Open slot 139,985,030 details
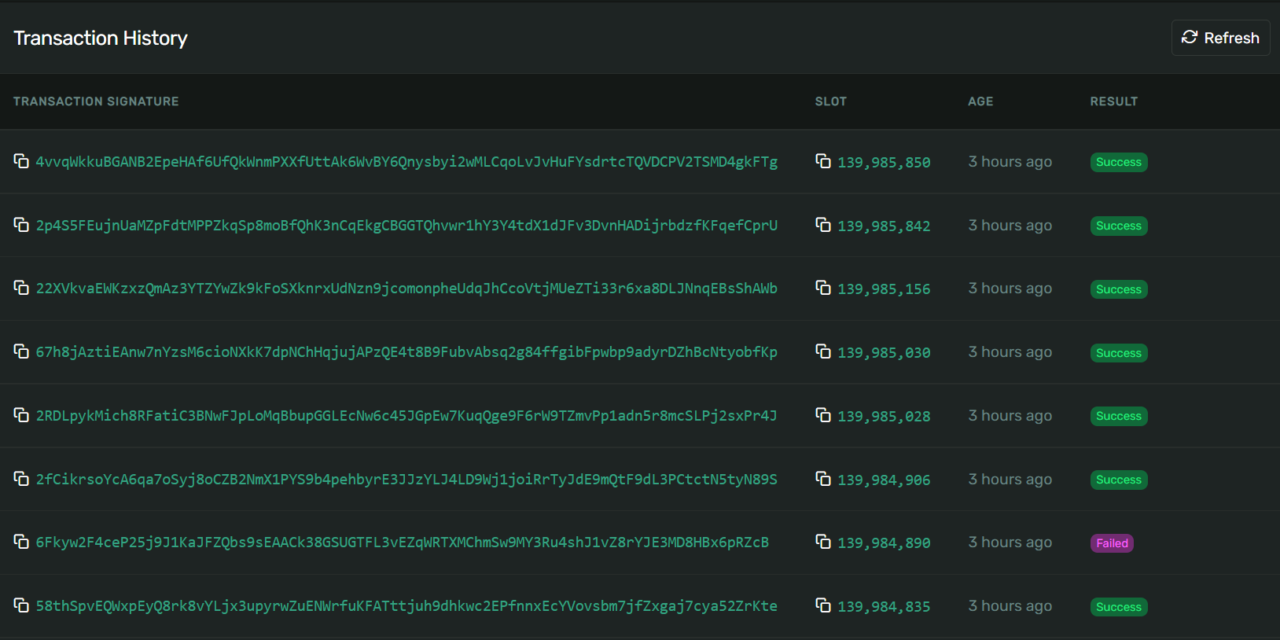Image resolution: width=1280 pixels, height=640 pixels. 884,352
